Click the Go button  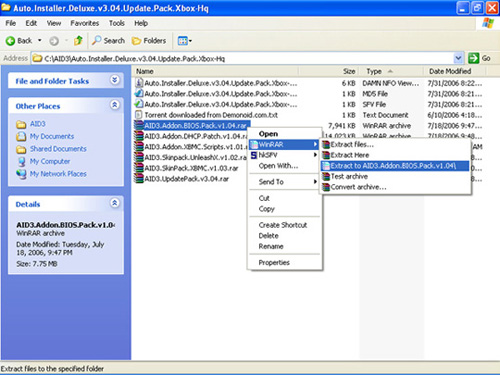tap(479, 58)
